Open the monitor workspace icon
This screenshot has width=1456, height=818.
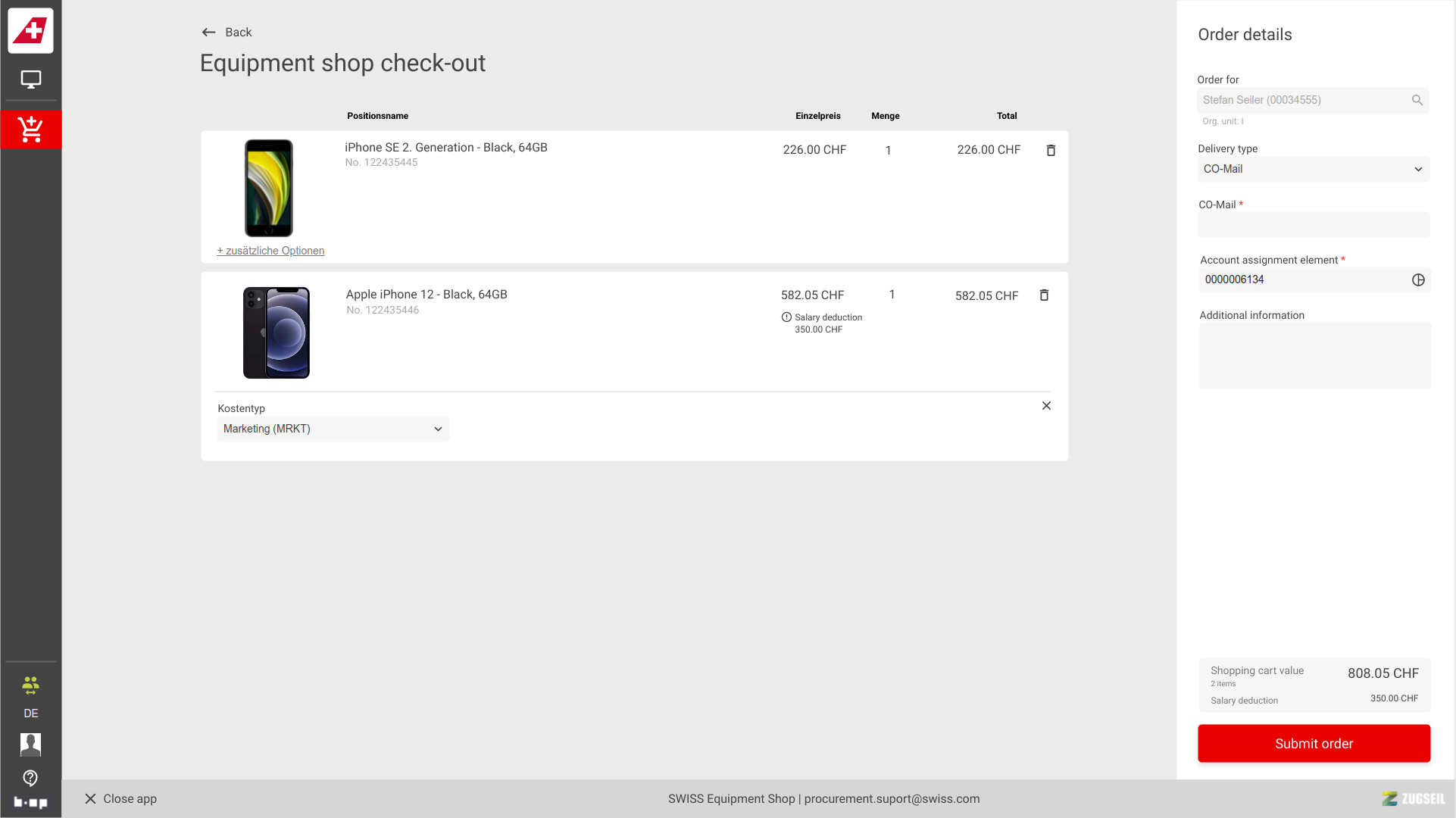(31, 80)
